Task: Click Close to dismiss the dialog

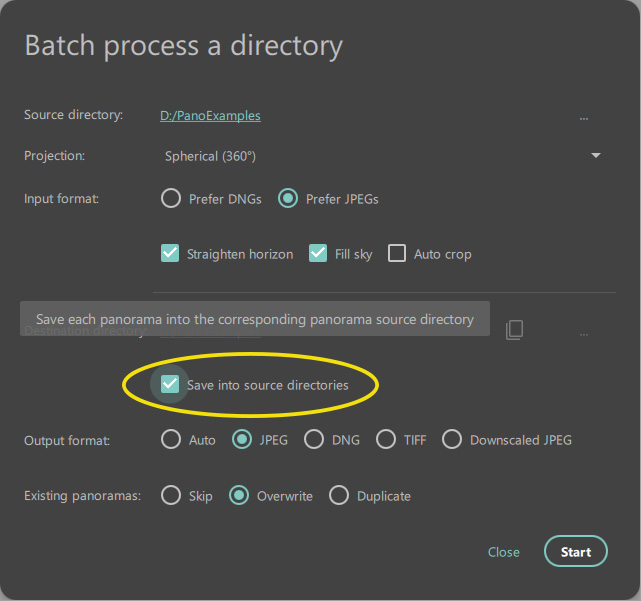Action: point(503,552)
